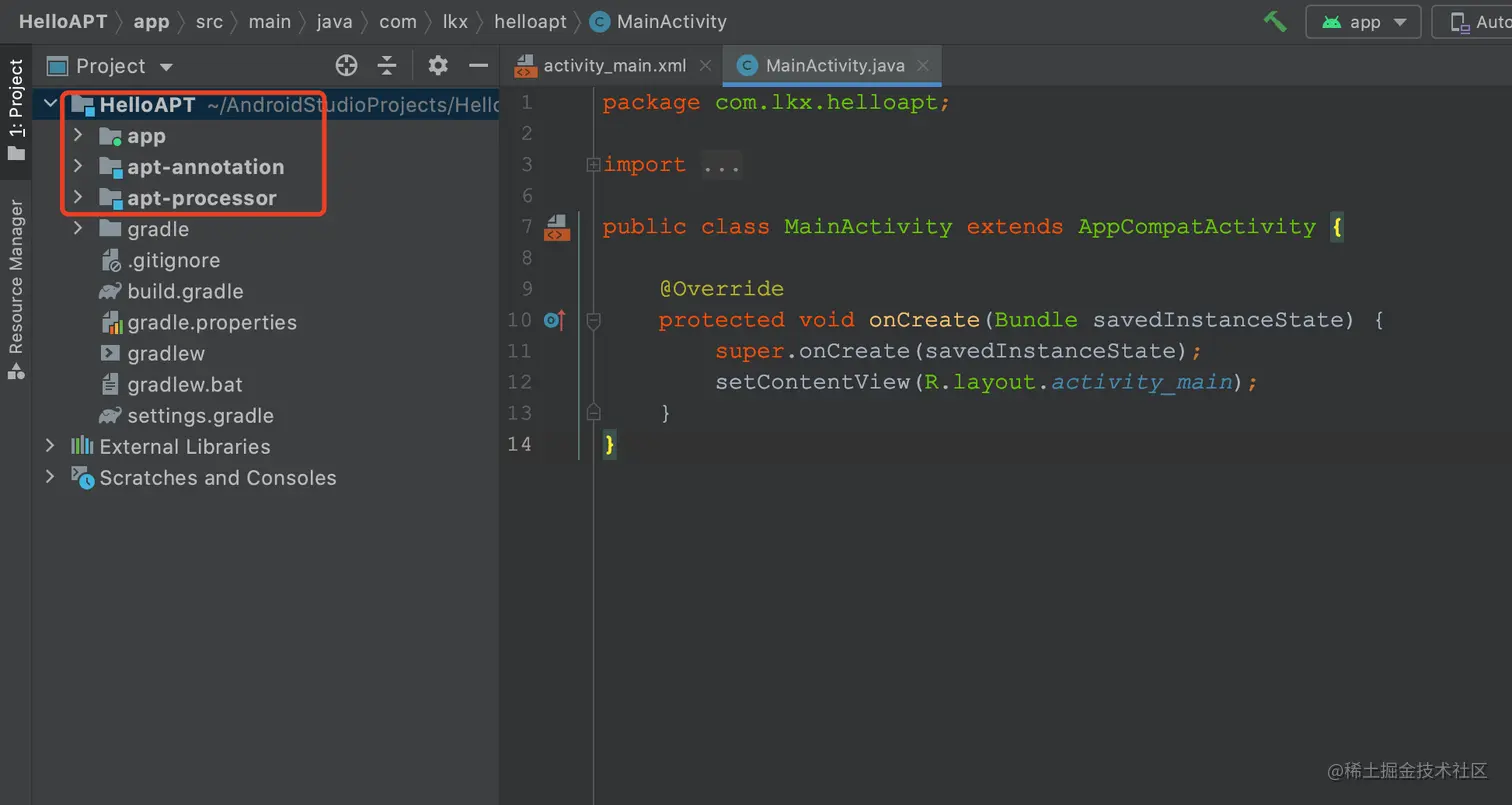Screen dimensions: 1512x805
Task: Open Project panel settings gear
Action: click(x=438, y=66)
